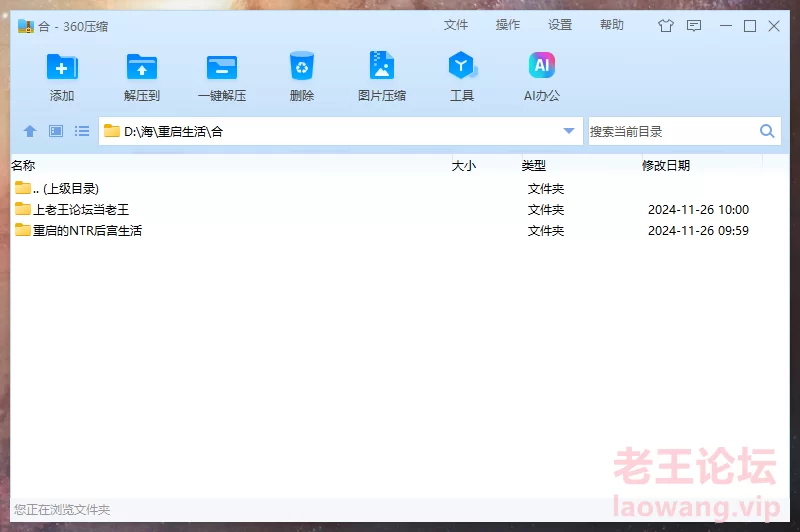The width and height of the screenshot is (800, 532).
Task: Open the 工具 (Tools) icon
Action: 462,65
